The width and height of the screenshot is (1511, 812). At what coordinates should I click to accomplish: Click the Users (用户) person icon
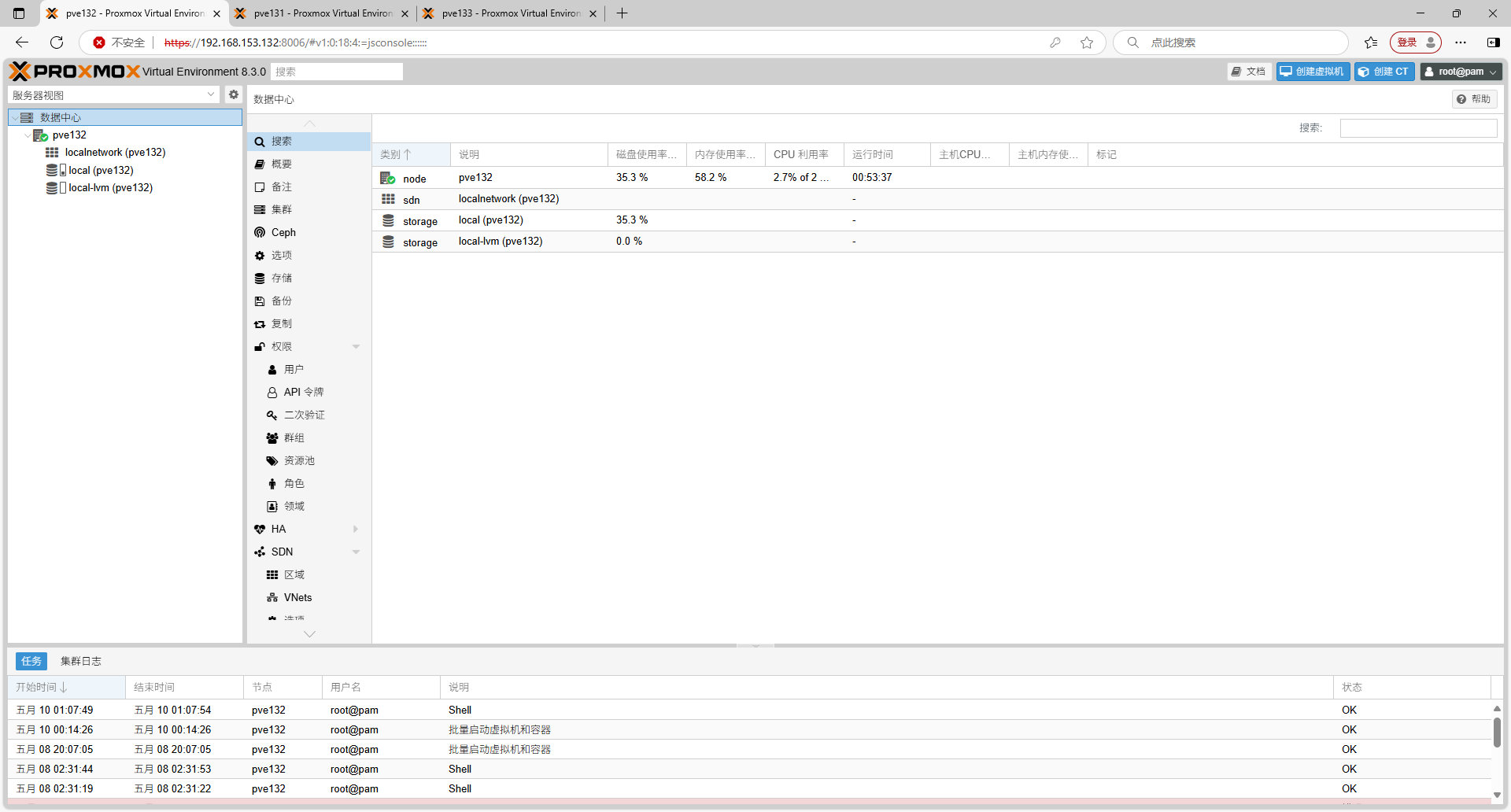(x=272, y=370)
